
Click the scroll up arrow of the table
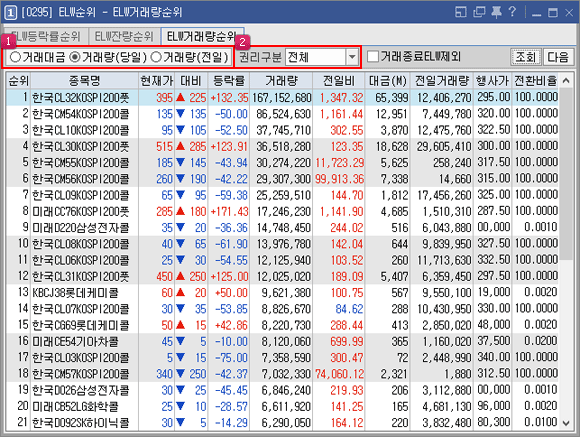coord(566,80)
